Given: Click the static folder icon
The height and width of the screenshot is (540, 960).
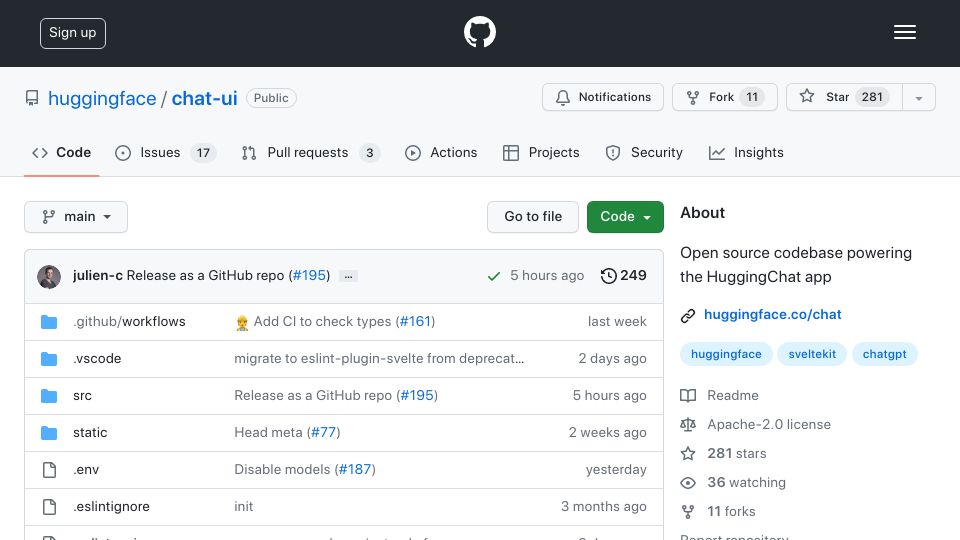Looking at the screenshot, I should tap(49, 433).
